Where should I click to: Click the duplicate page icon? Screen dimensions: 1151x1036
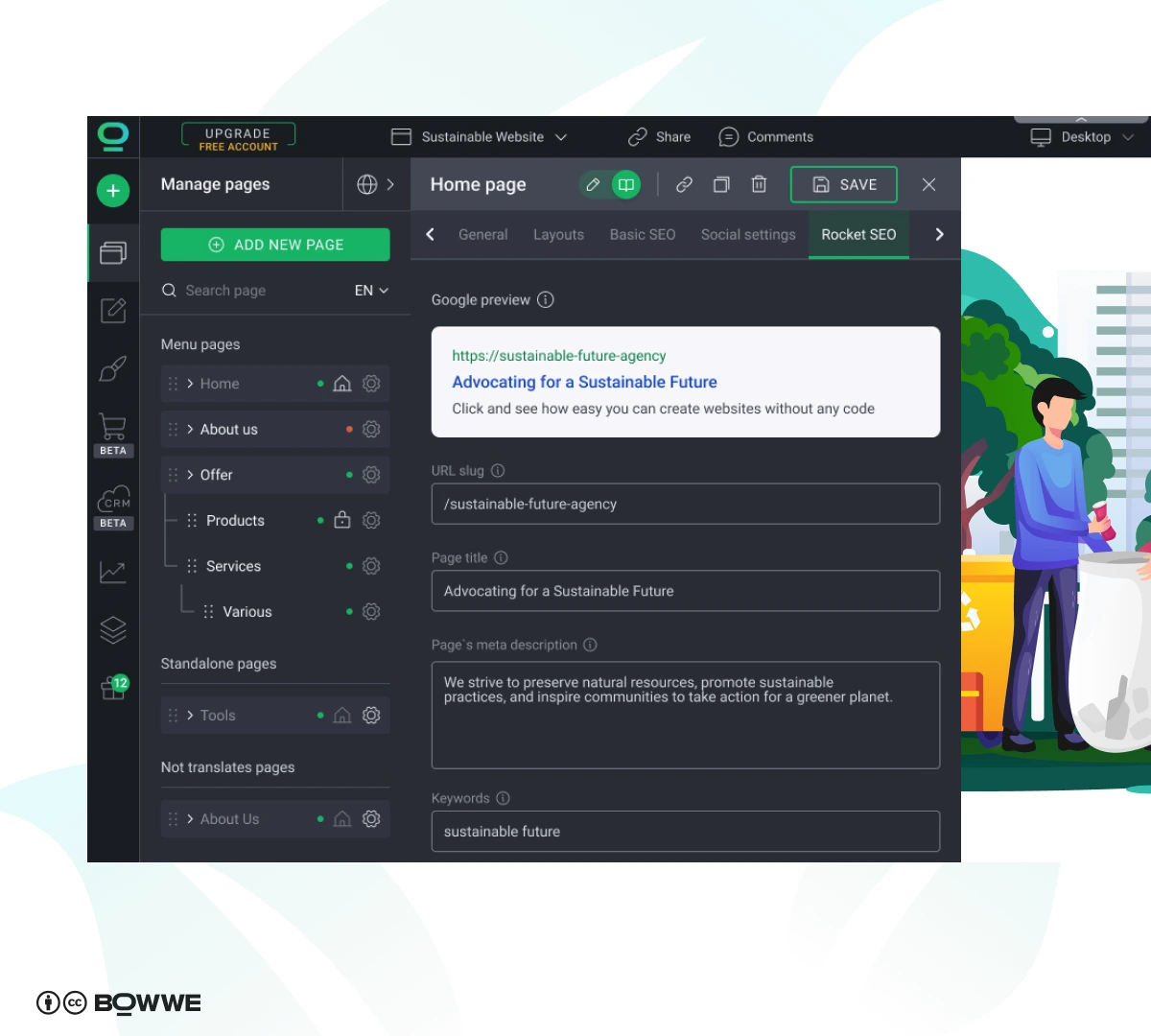pyautogui.click(x=721, y=184)
